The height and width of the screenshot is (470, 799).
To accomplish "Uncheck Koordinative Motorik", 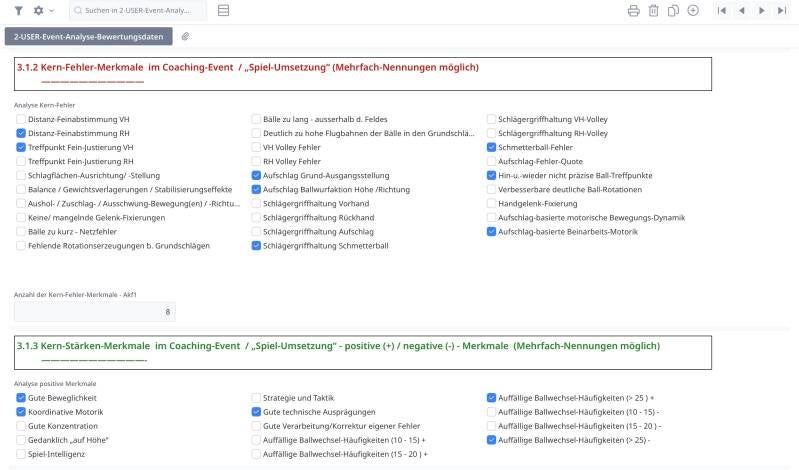I will click(x=21, y=412).
